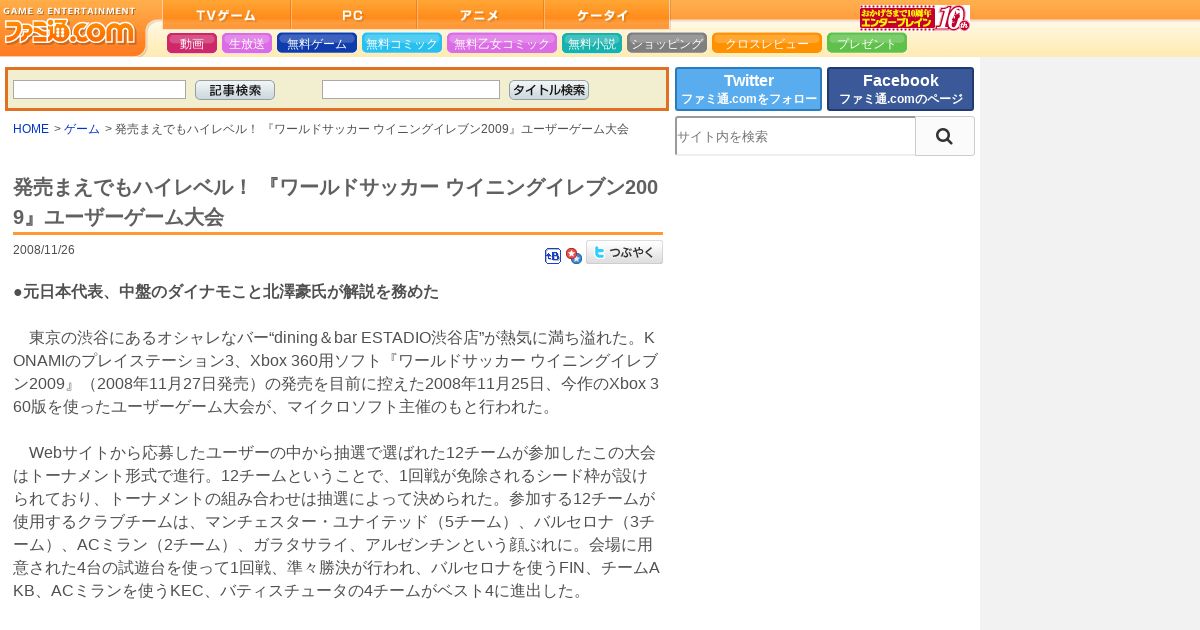Viewport: 1200px width, 630px height.
Task: Click the ゲーム breadcrumb link
Action: [x=82, y=129]
